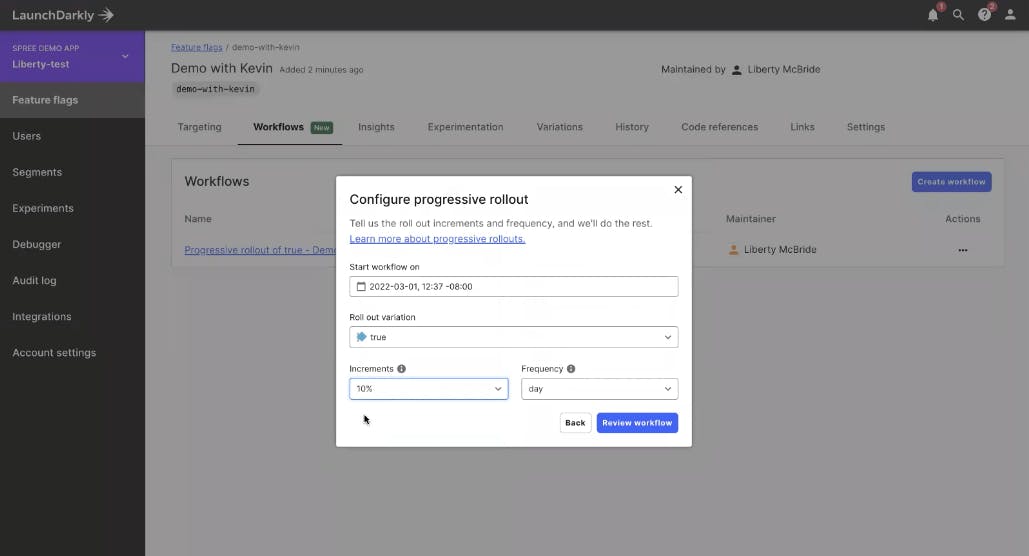
Task: Click the Create workflow button
Action: click(x=951, y=182)
